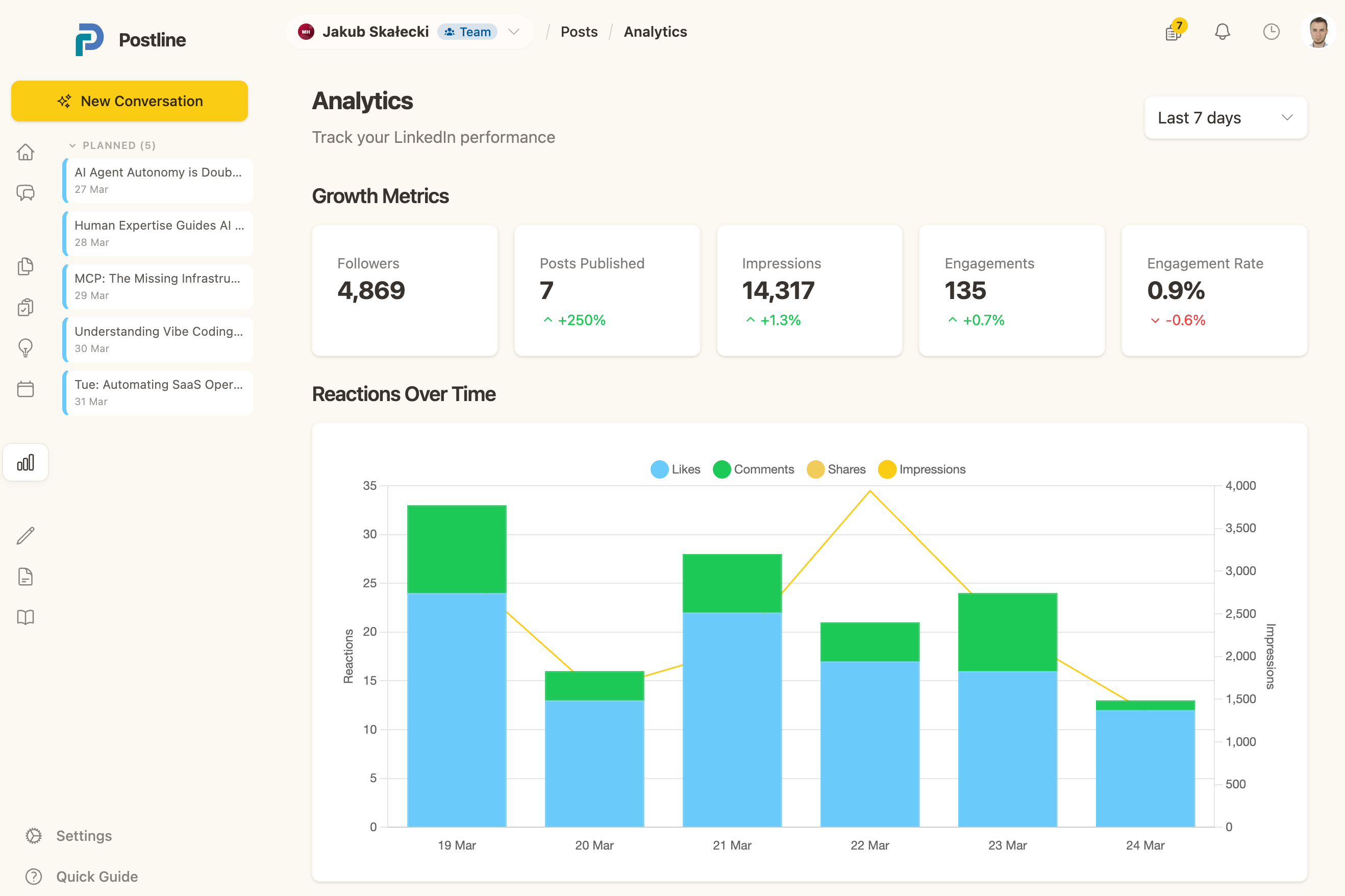The width and height of the screenshot is (1345, 896).
Task: Open the conversations chat bubble icon
Action: 26,192
